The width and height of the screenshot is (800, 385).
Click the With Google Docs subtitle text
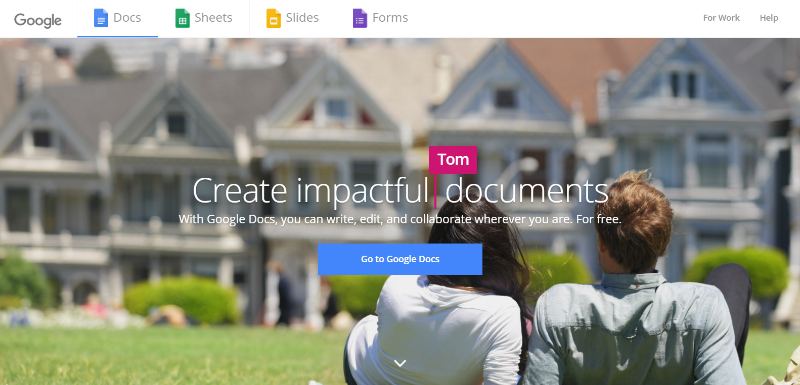pos(400,220)
